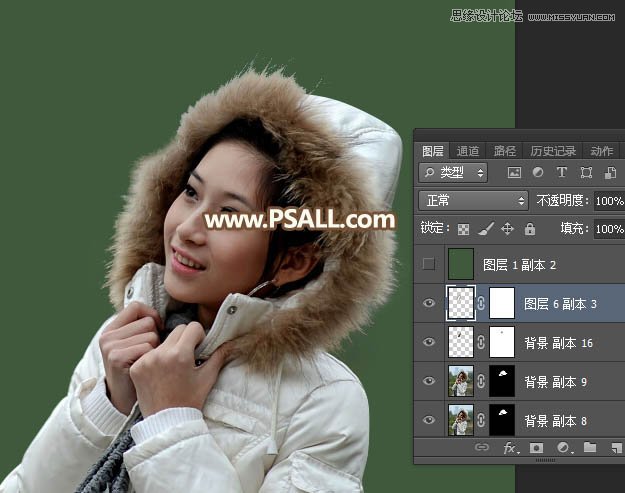Open the 类型 filter dropdown
This screenshot has height=493, width=625.
pos(453,173)
